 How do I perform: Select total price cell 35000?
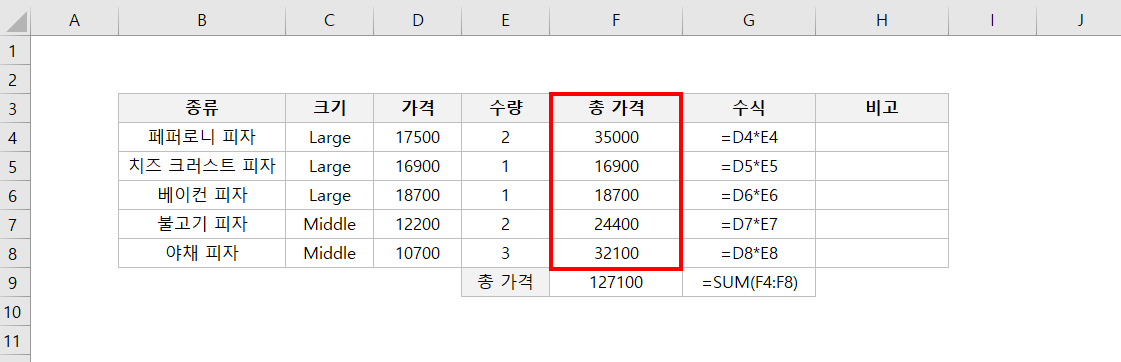616,137
